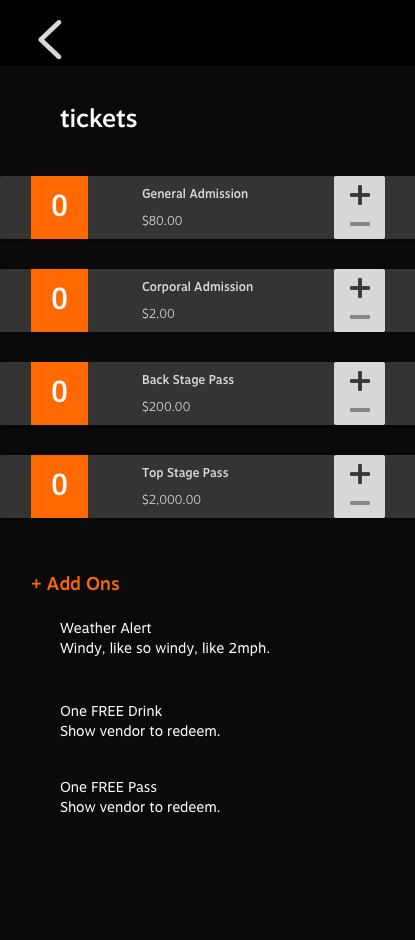
Task: Remove one Corporal Admission ticket with minus
Action: 359,317
